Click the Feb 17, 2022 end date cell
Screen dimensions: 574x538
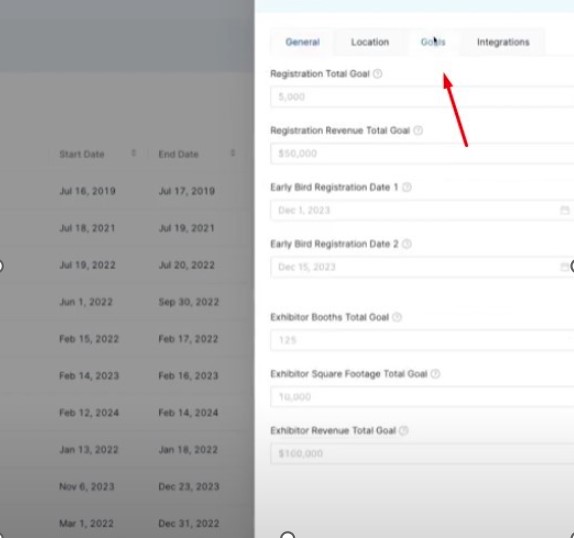coord(188,339)
